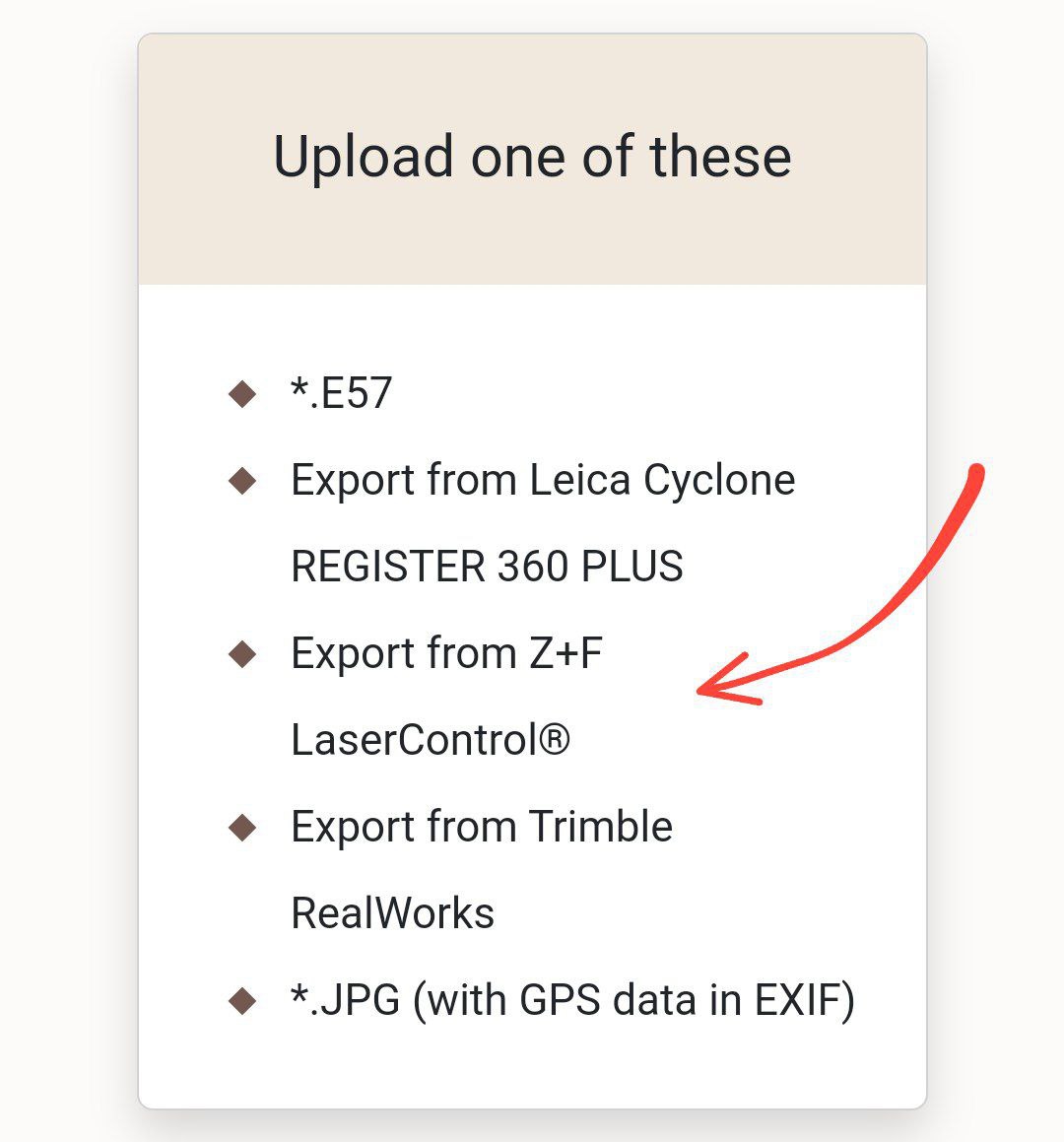Click the "(with GPS data in EXIF)" text

[x=633, y=1001]
